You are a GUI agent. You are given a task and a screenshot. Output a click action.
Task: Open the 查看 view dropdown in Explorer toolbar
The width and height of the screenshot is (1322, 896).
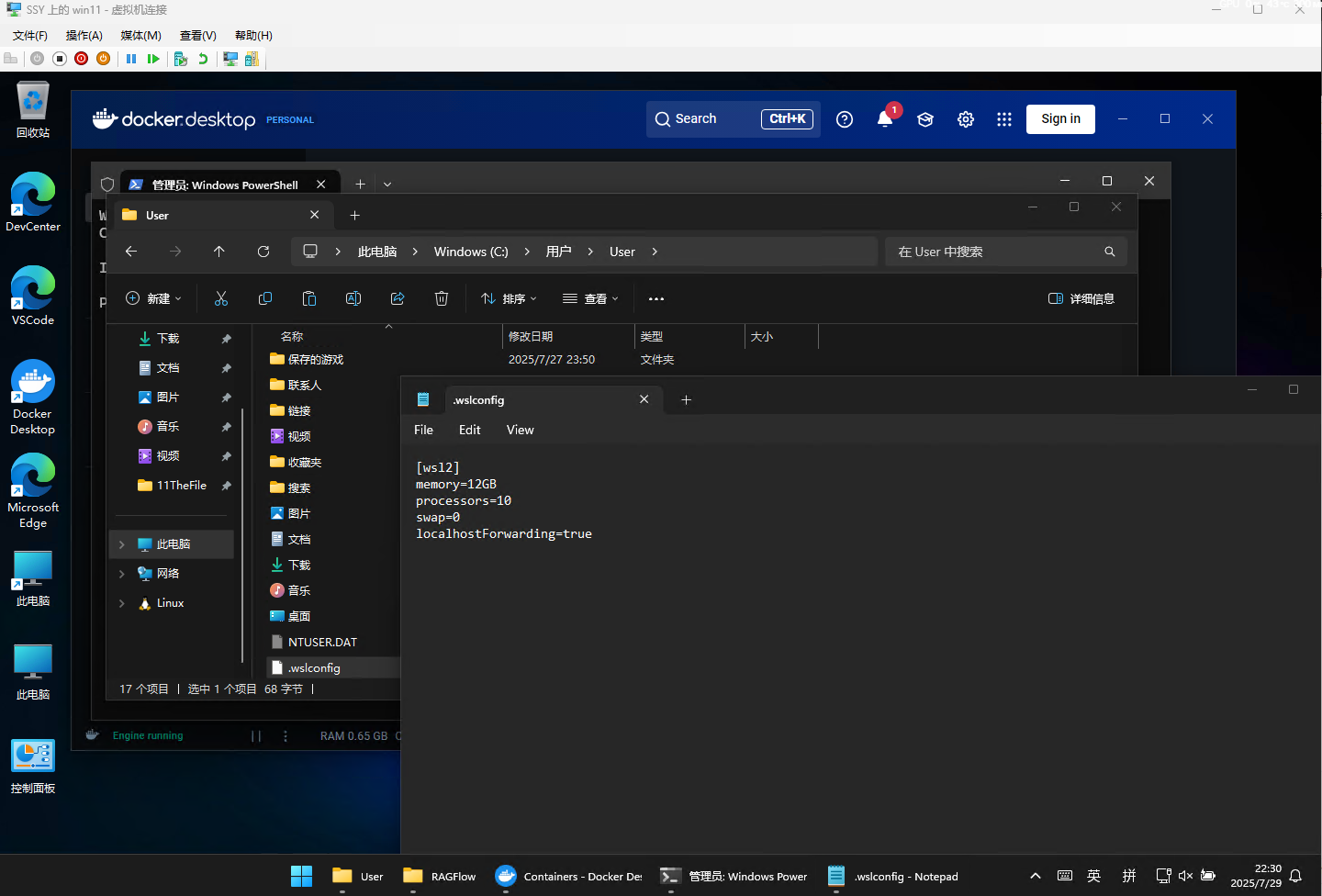591,298
